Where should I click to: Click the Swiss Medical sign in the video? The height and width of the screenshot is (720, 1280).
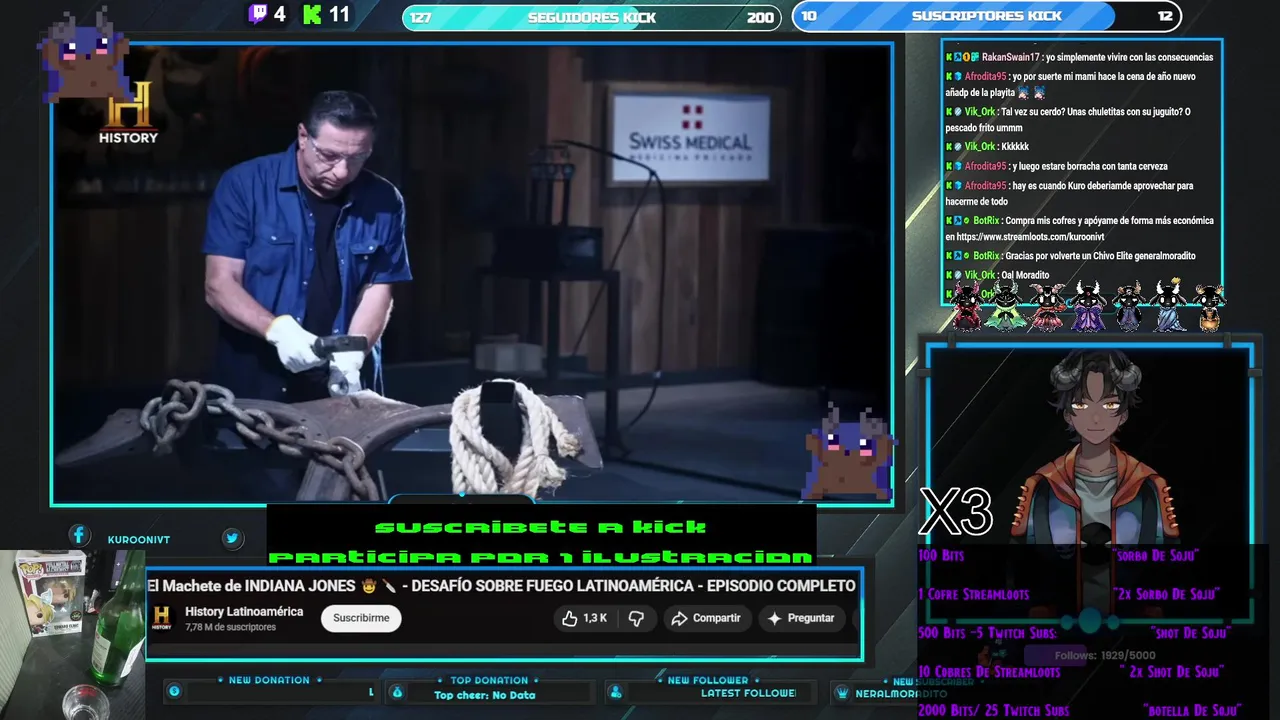(690, 137)
